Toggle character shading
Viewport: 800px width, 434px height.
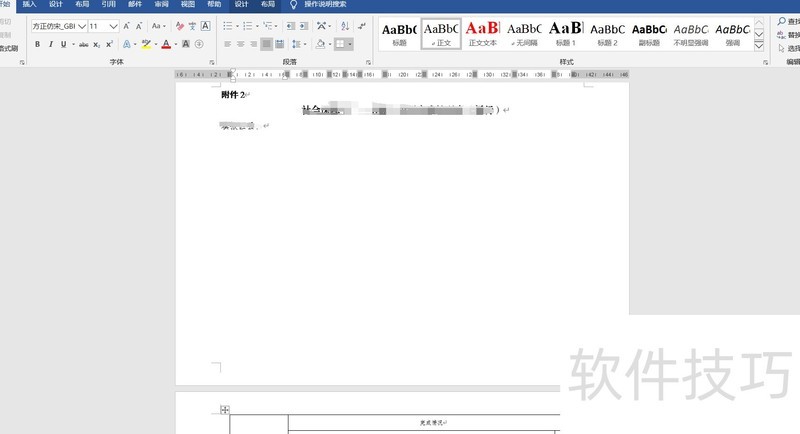click(x=186, y=44)
